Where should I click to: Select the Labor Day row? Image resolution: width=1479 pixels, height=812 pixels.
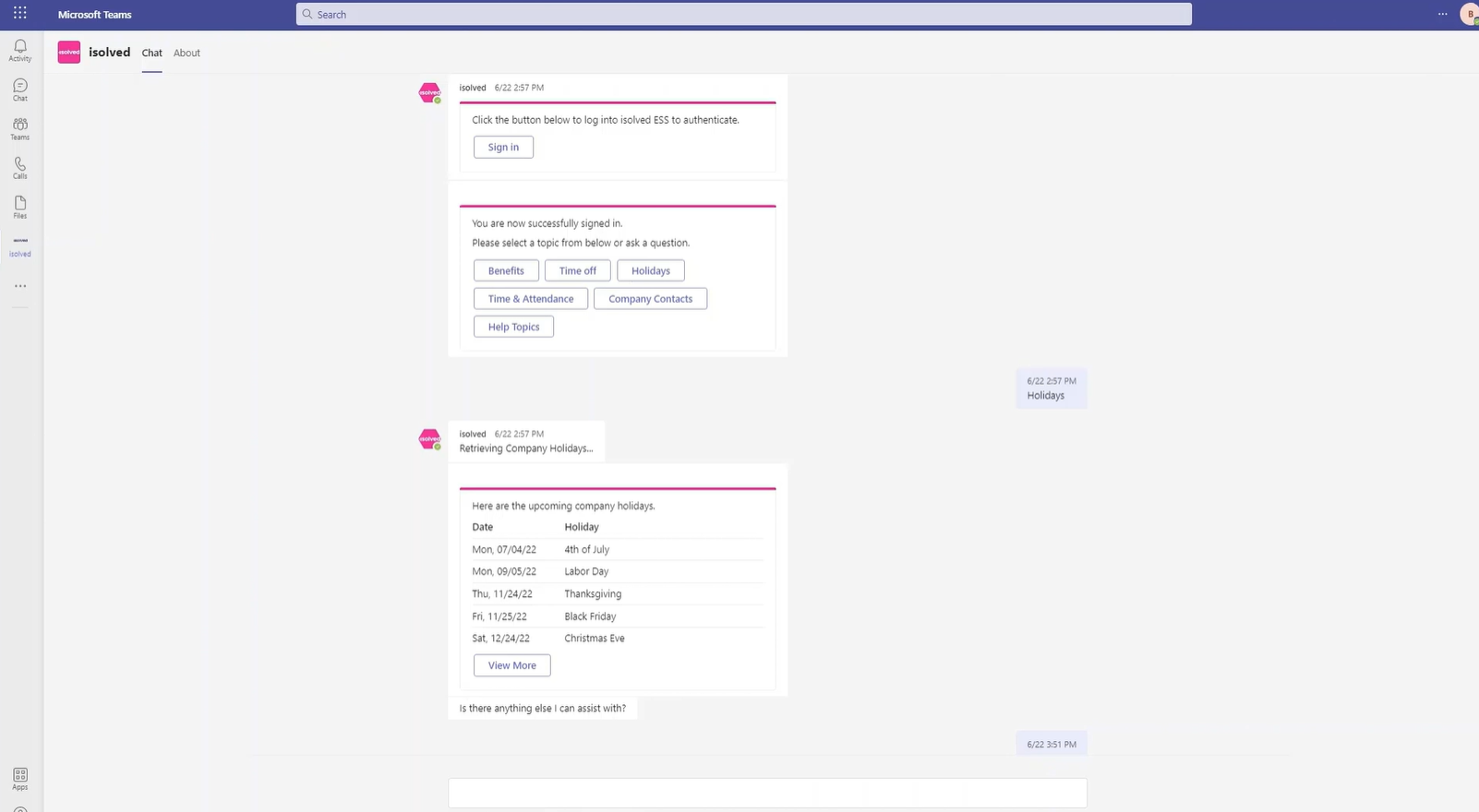click(618, 571)
